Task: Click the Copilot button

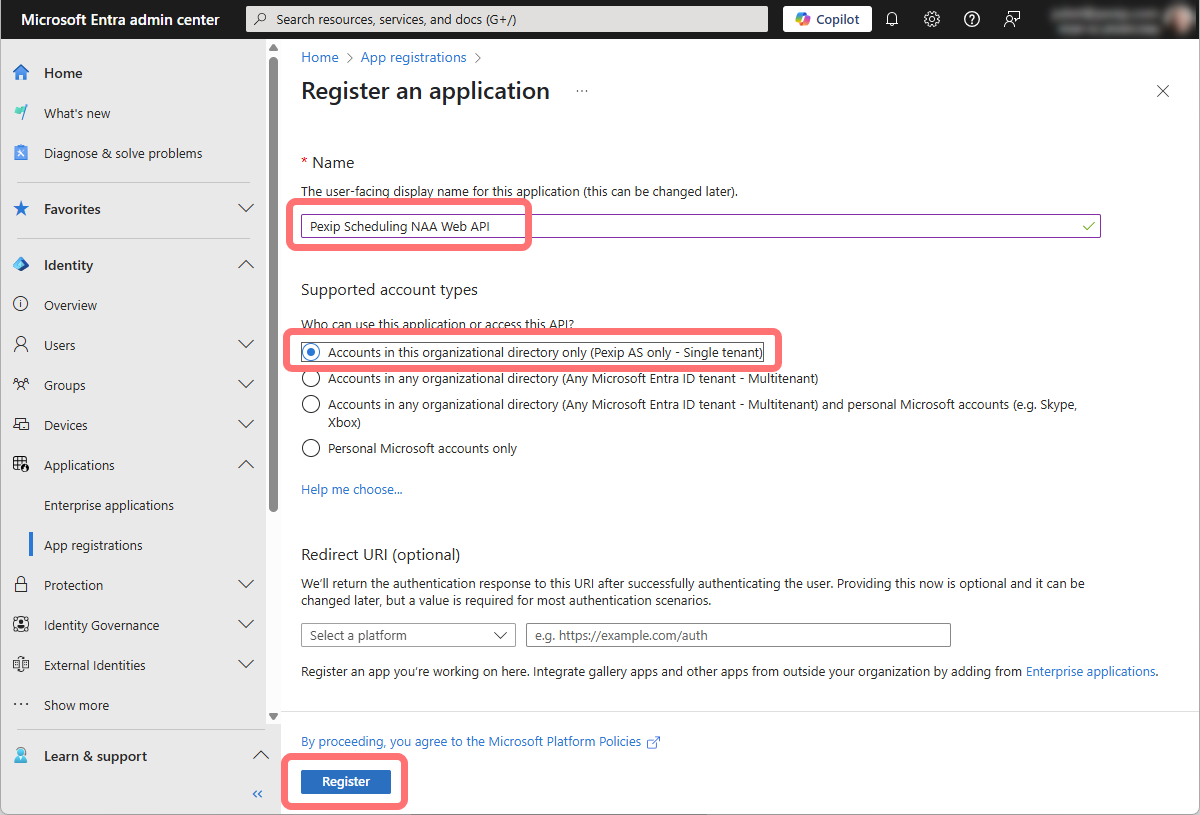Action: 827,19
